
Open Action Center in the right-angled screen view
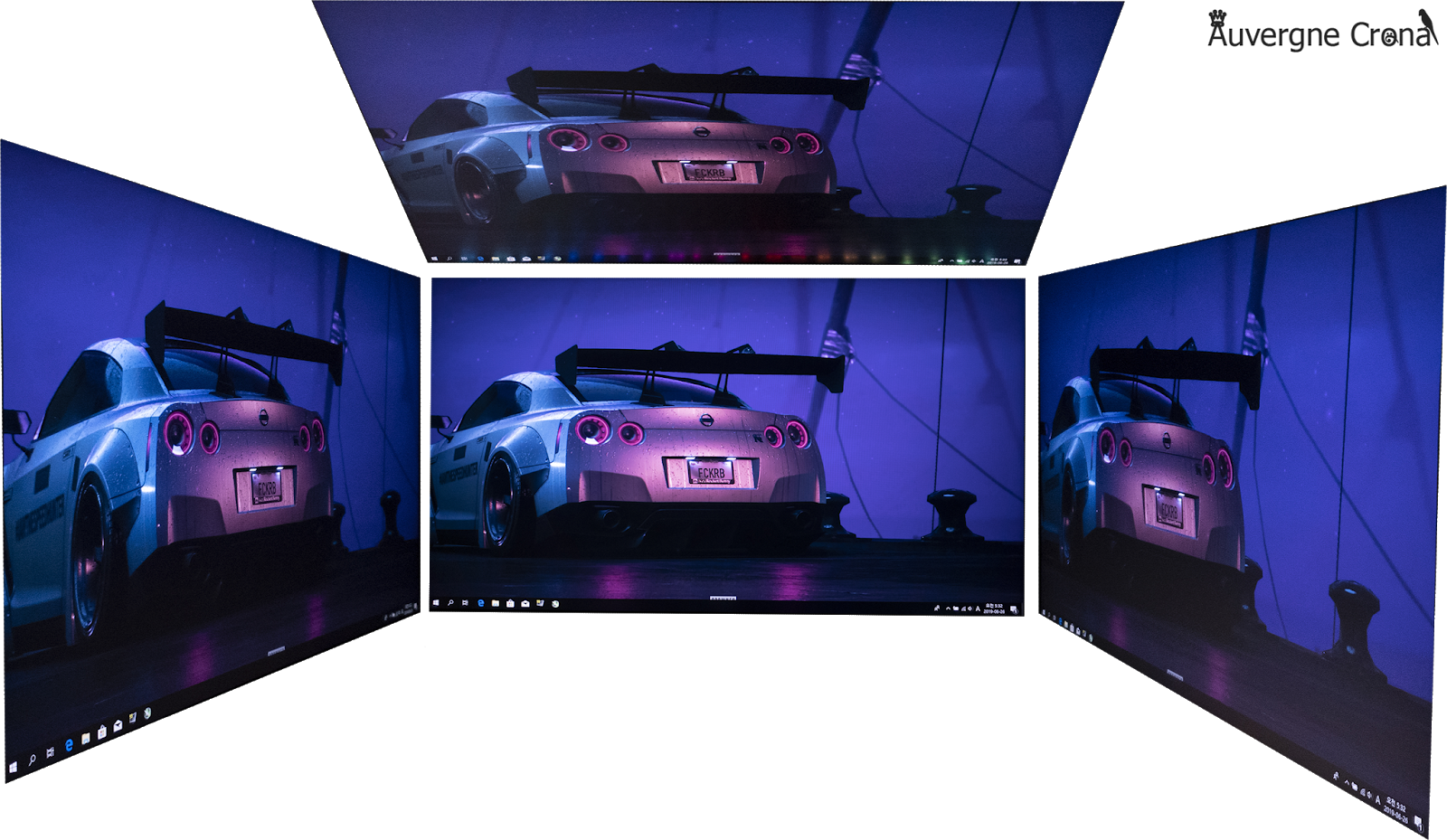(1417, 822)
